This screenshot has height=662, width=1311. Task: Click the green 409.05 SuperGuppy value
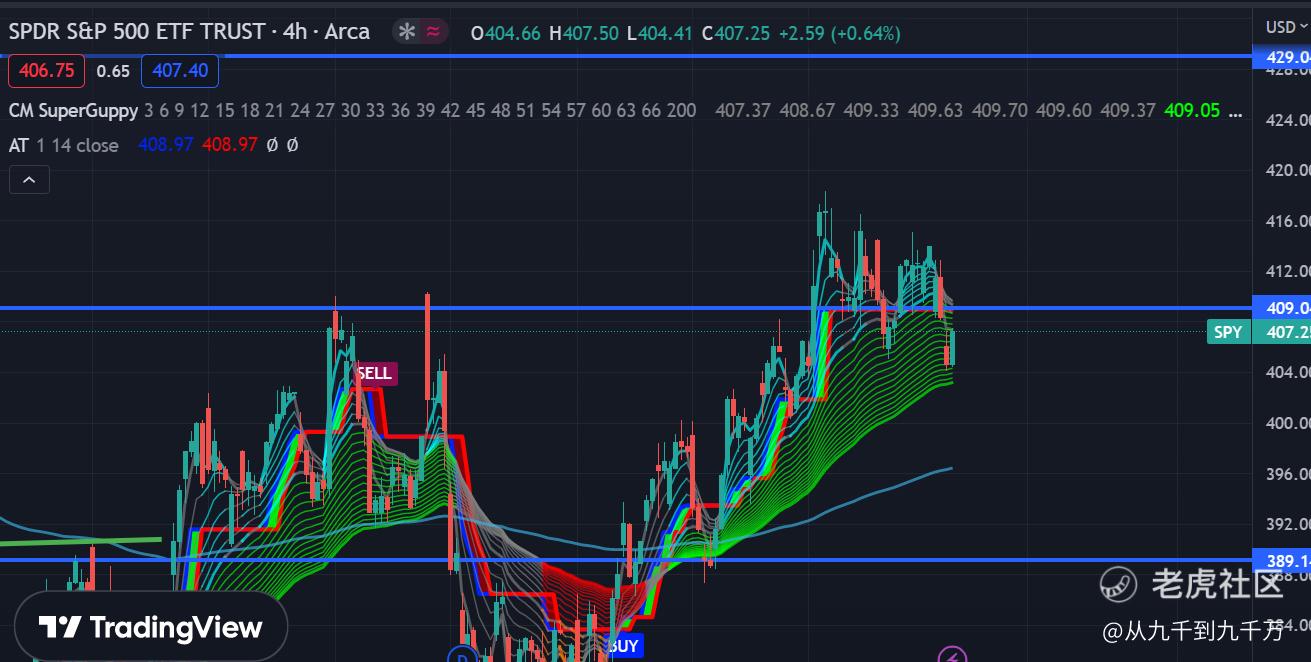coord(1192,110)
